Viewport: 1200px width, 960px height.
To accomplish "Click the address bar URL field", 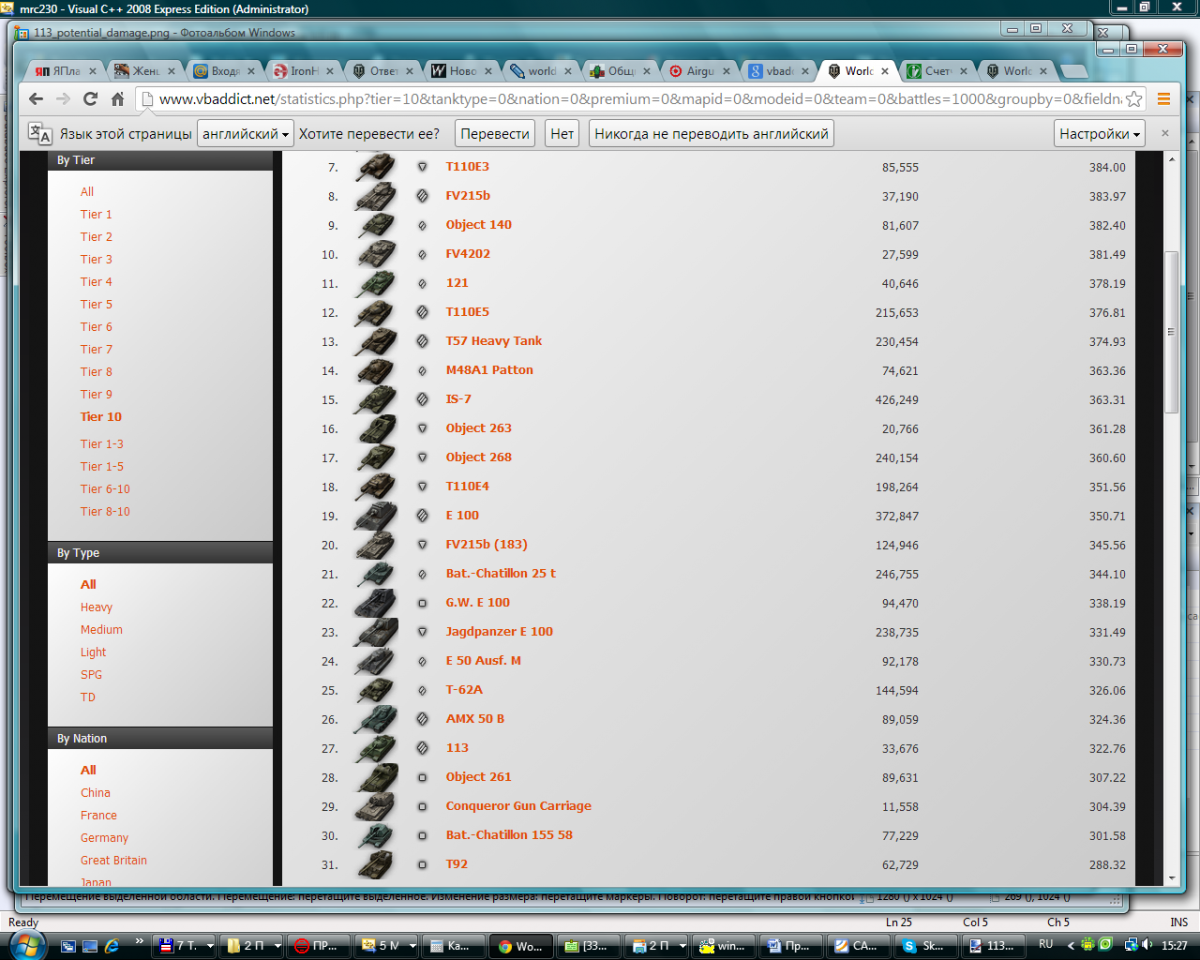I will [640, 99].
